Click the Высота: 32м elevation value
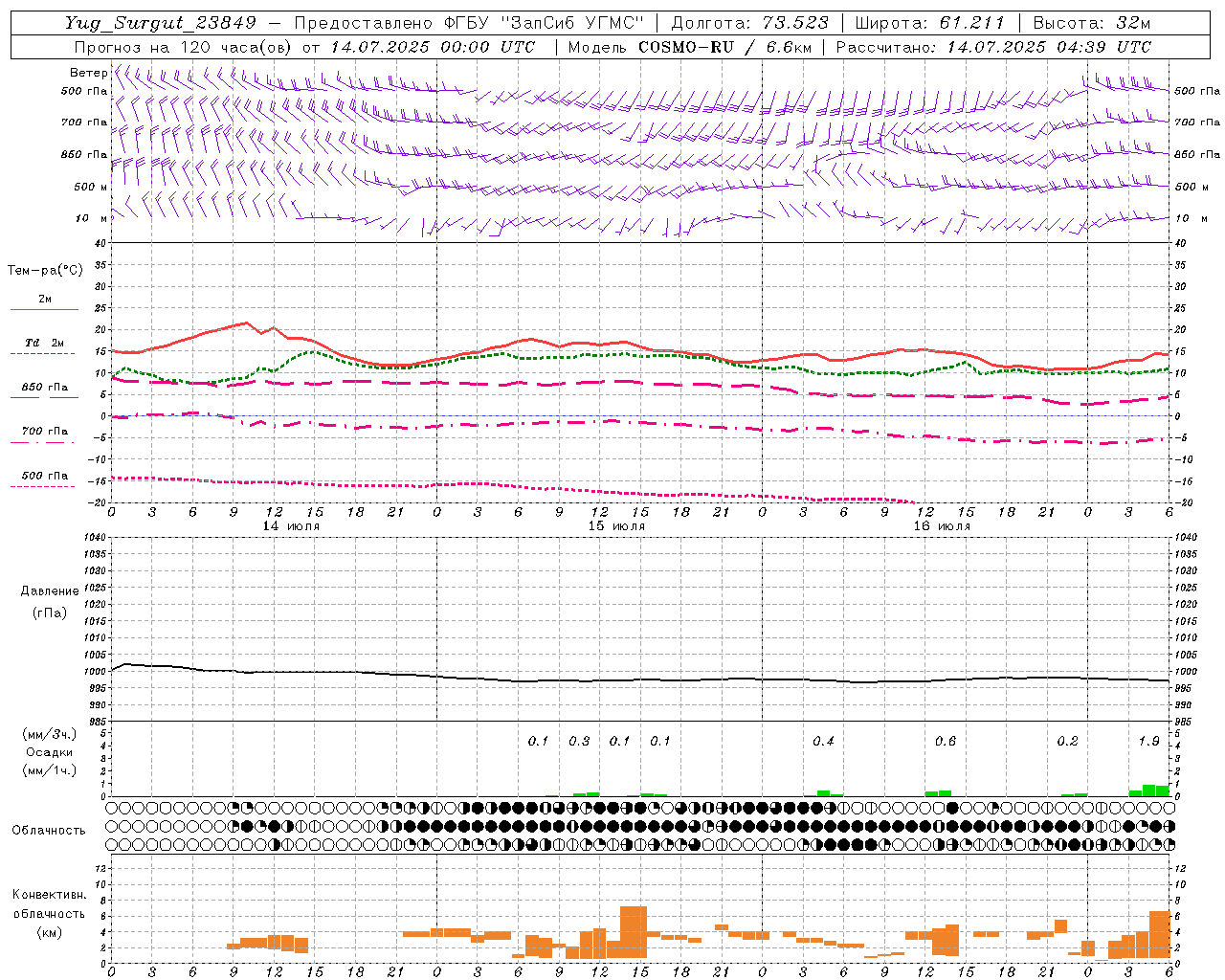Image resolution: width=1225 pixels, height=980 pixels. coord(1092,24)
